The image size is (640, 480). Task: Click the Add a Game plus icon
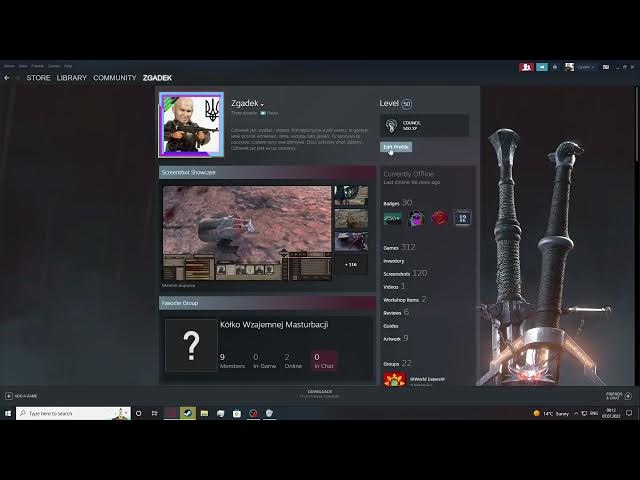pyautogui.click(x=9, y=396)
